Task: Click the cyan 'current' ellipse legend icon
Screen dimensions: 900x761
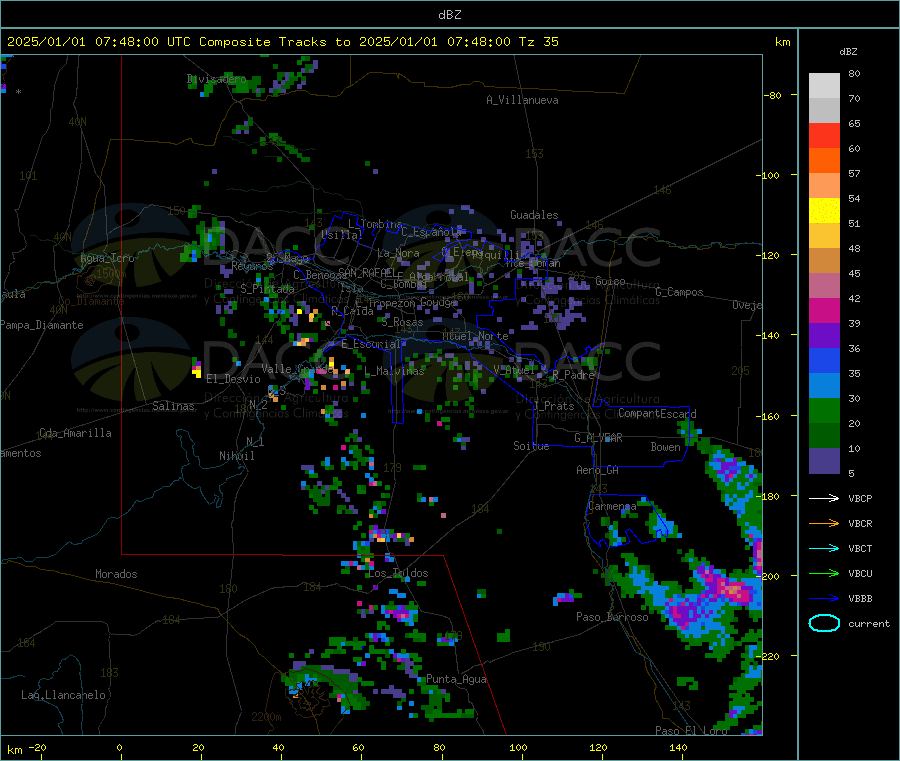Action: click(824, 623)
